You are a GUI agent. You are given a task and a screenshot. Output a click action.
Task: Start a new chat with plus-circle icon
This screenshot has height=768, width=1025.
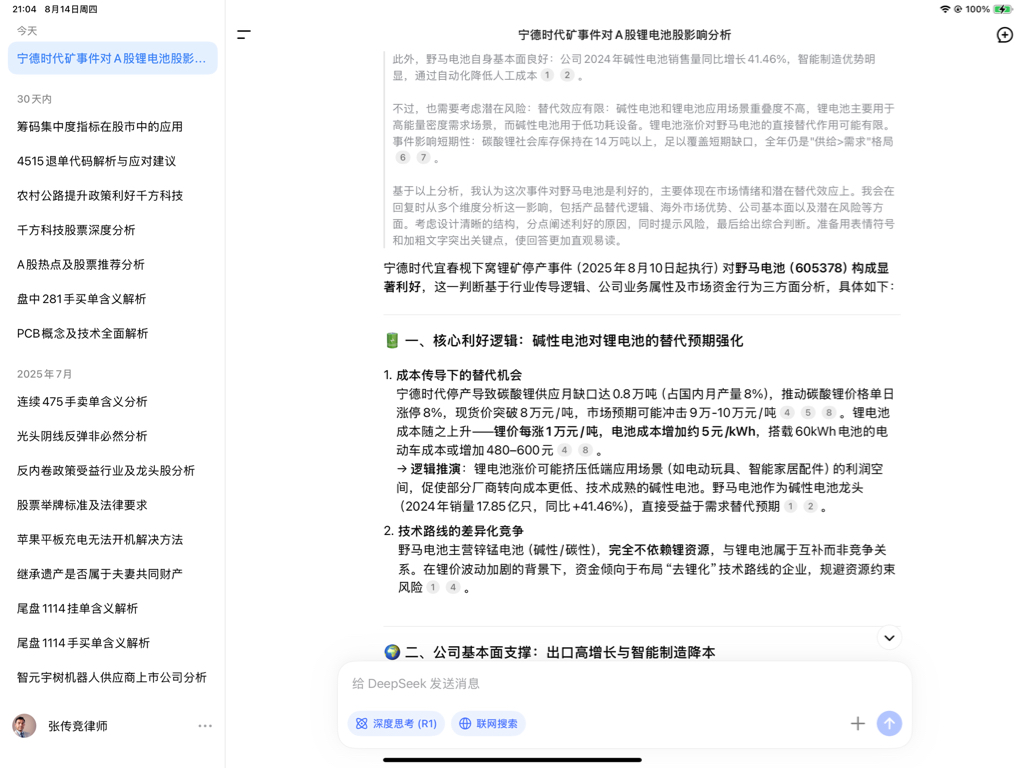click(1005, 35)
